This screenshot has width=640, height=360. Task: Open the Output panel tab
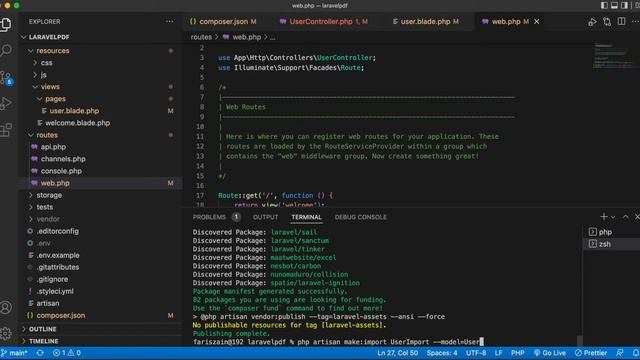tap(265, 217)
